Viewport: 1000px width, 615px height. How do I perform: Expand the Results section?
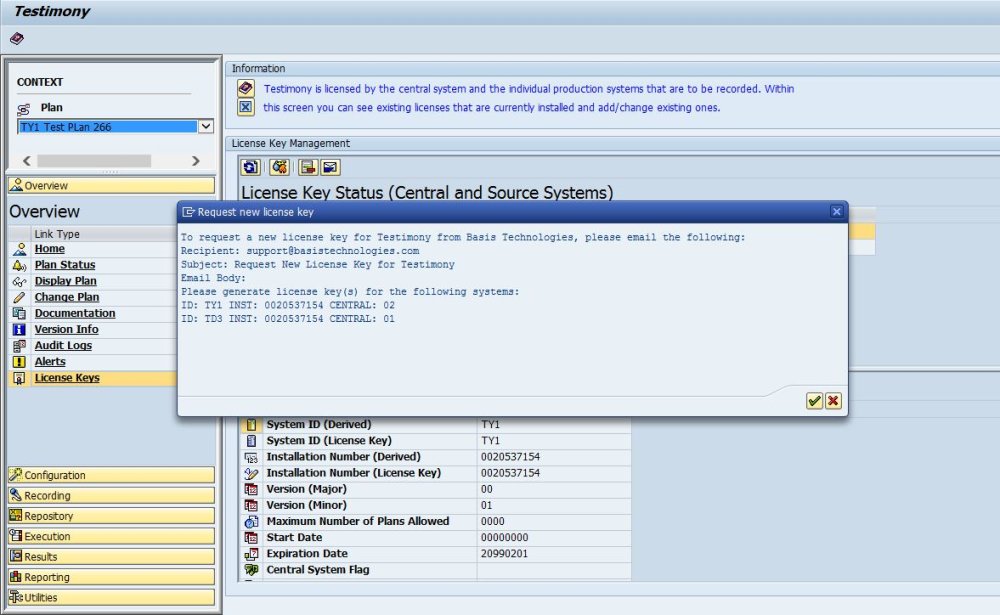pyautogui.click(x=112, y=556)
